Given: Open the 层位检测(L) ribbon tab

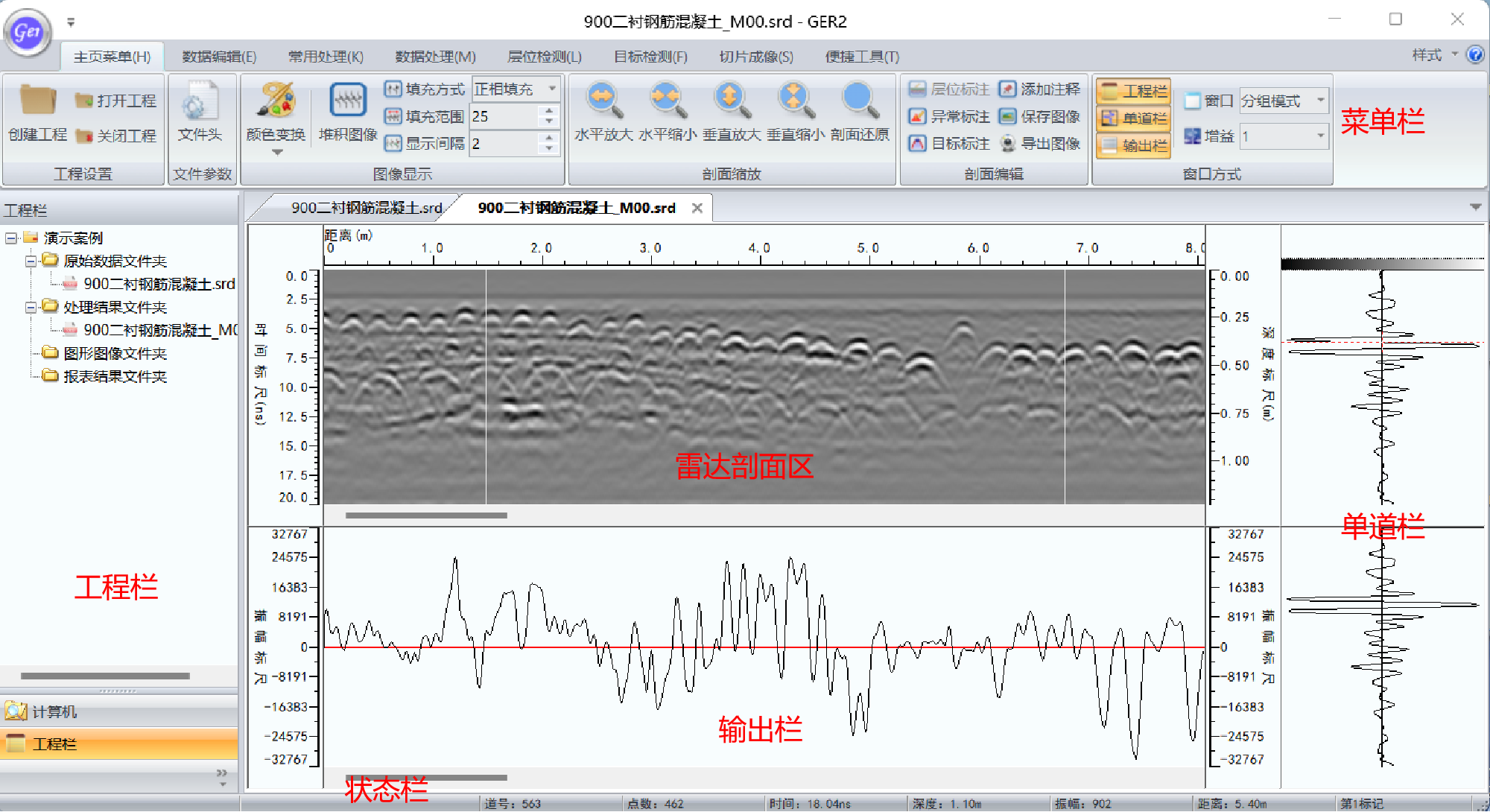Looking at the screenshot, I should pos(545,57).
